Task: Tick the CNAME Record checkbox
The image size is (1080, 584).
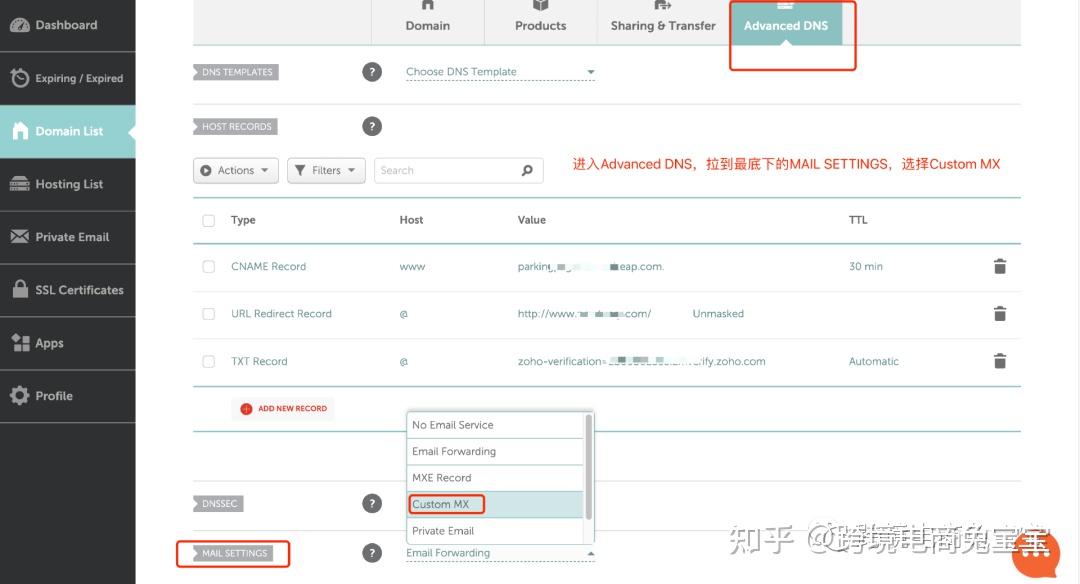Action: [x=209, y=267]
